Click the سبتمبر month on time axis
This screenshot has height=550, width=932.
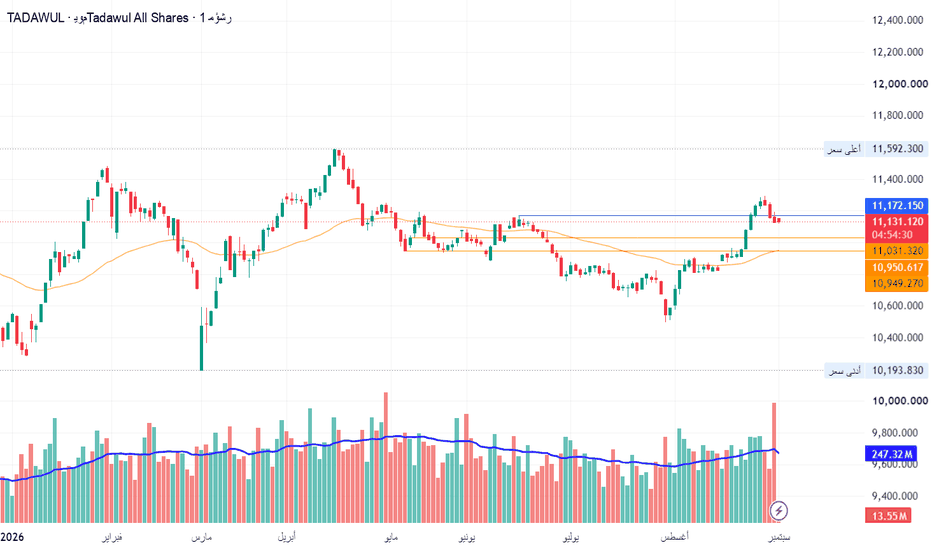779,538
